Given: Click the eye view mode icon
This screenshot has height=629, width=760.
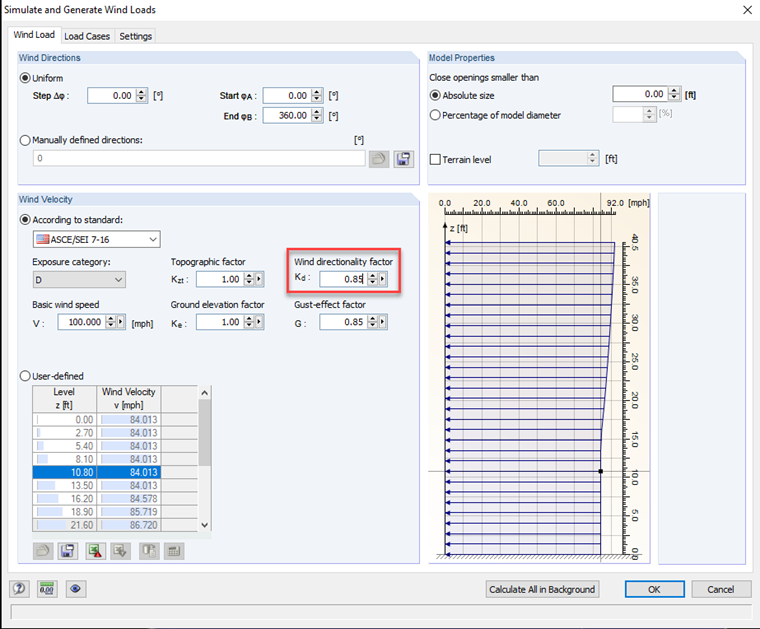Looking at the screenshot, I should coord(75,589).
